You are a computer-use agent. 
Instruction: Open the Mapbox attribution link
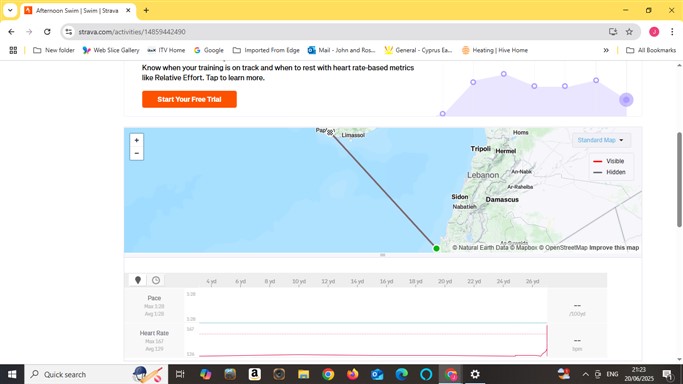[524, 247]
